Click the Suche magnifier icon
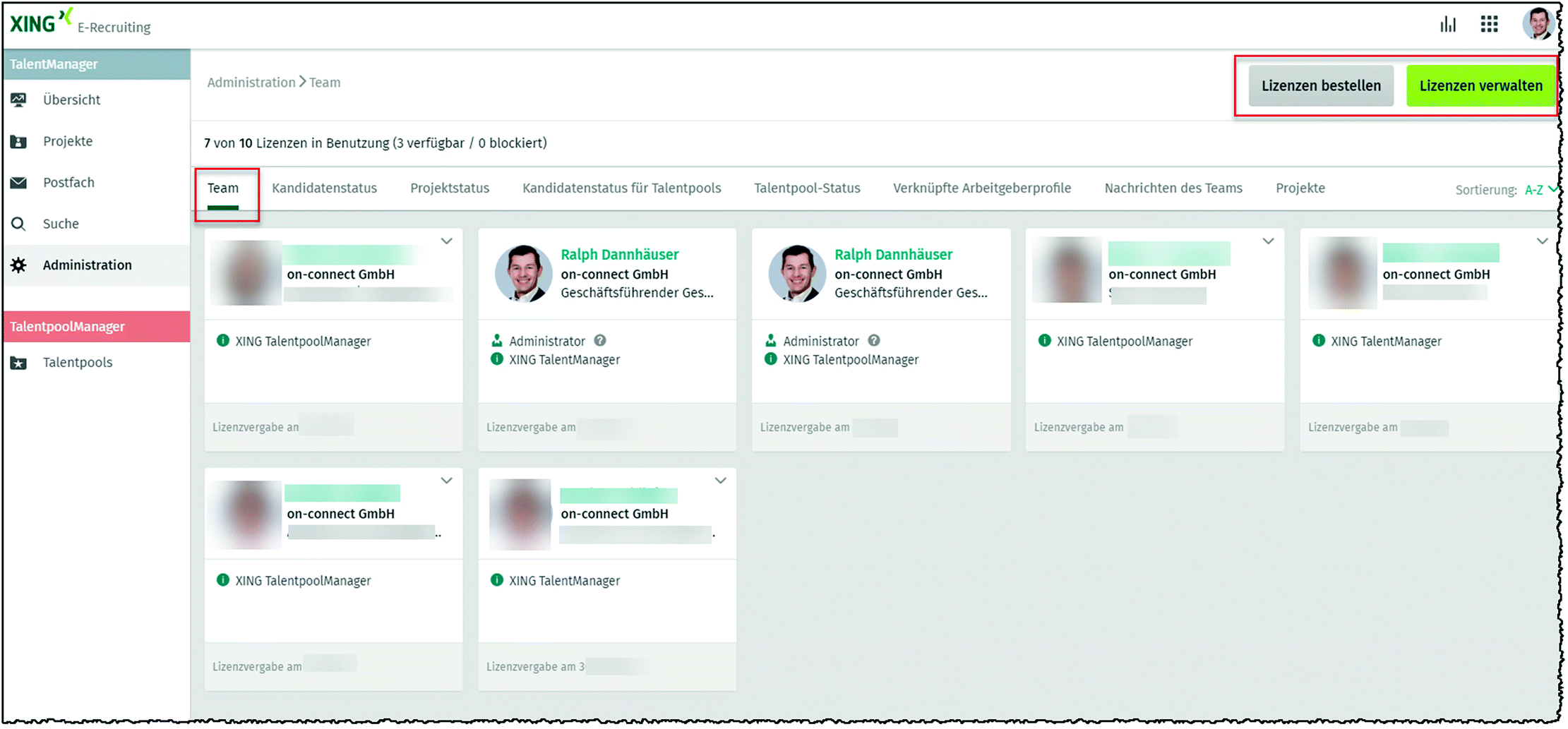1568x729 pixels. pyautogui.click(x=19, y=224)
